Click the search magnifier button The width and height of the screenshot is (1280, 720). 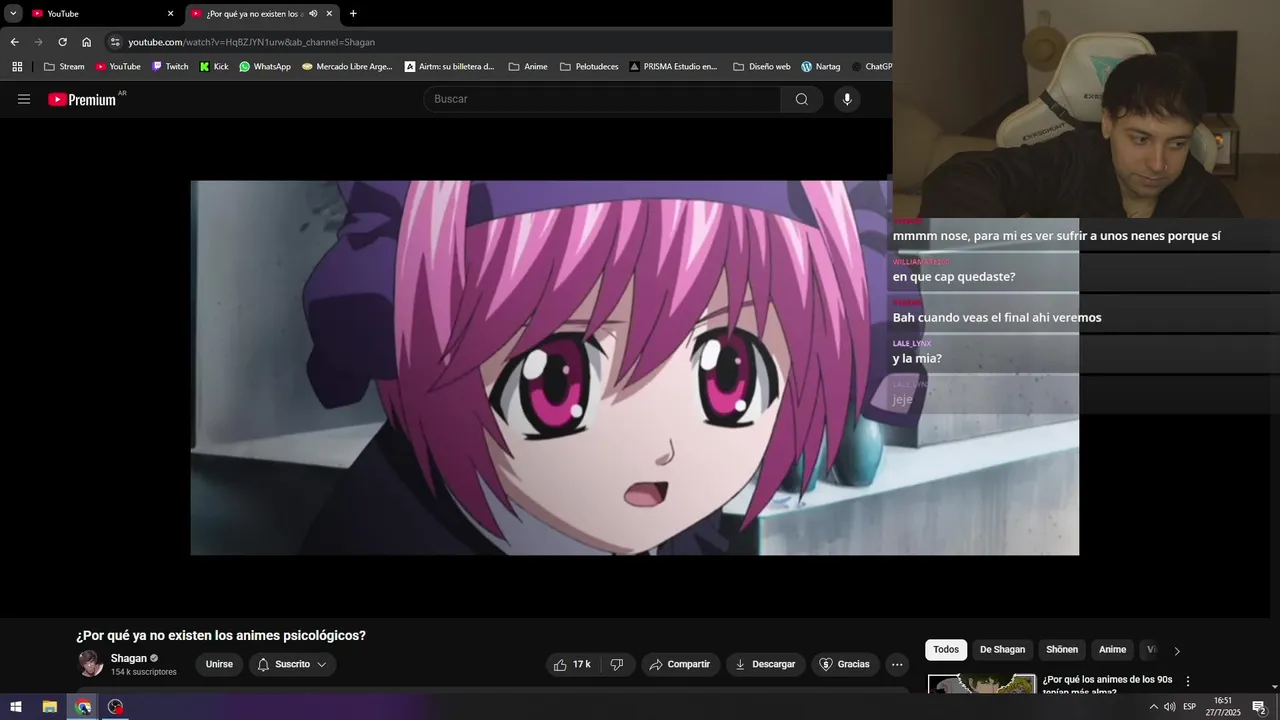[x=801, y=99]
